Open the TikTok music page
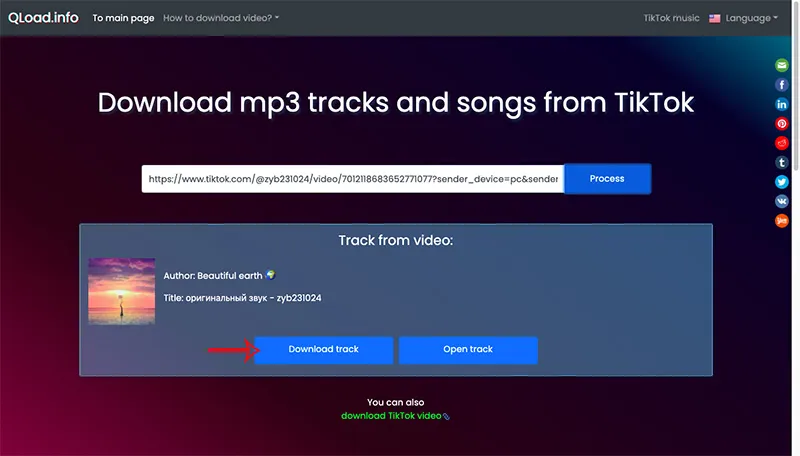 pyautogui.click(x=671, y=18)
